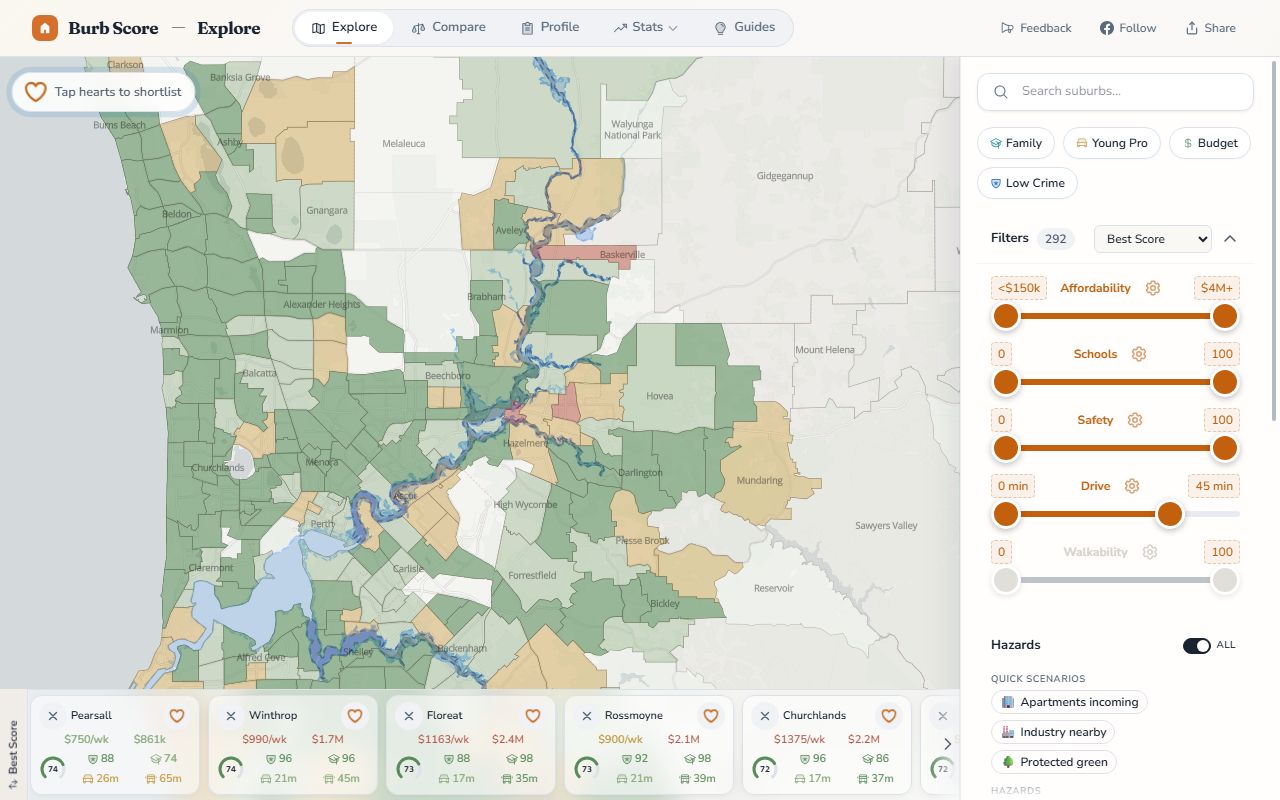The image size is (1280, 800).
Task: Open the Explore tab
Action: pos(344,28)
